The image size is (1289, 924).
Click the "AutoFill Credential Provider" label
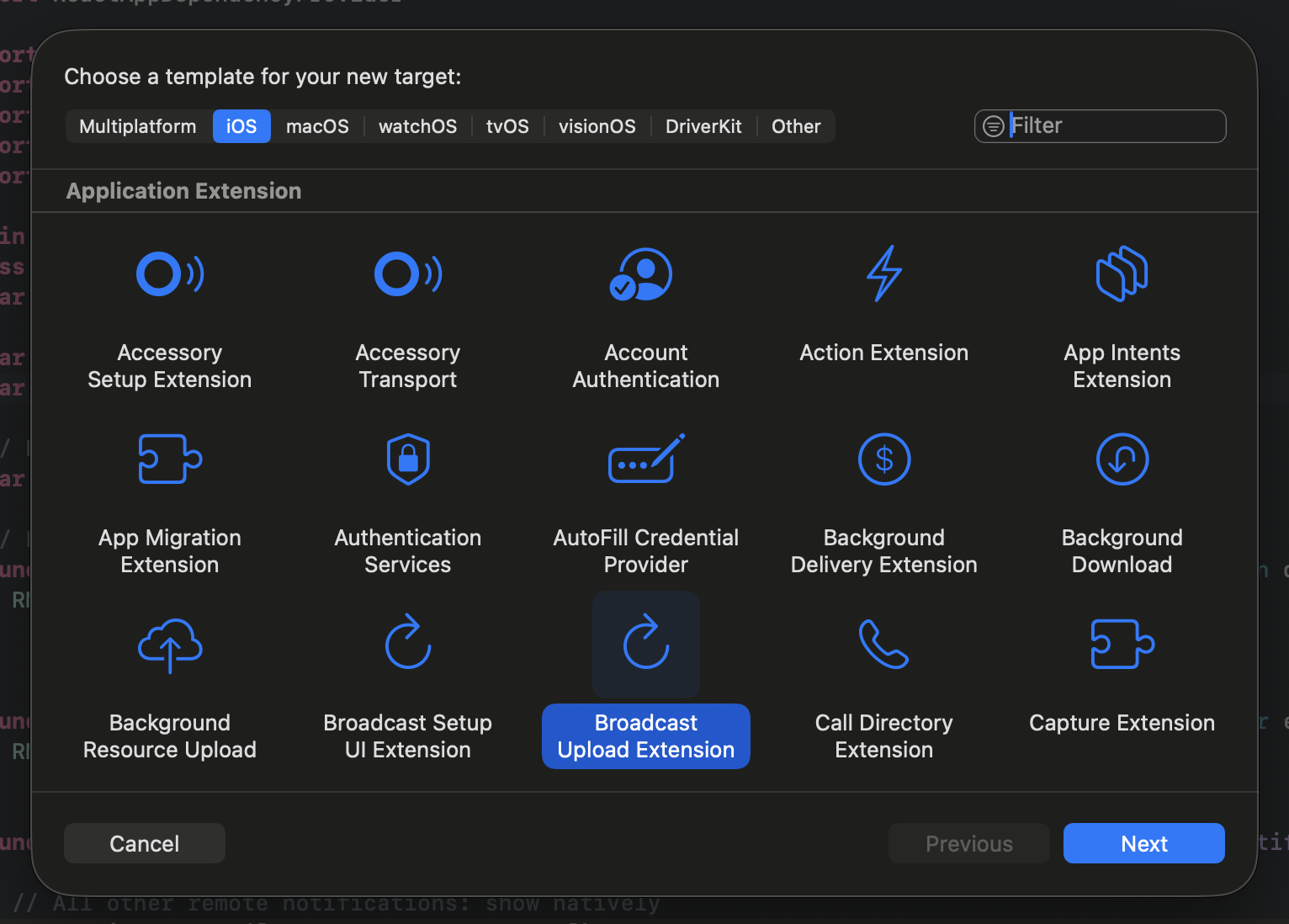coord(646,551)
